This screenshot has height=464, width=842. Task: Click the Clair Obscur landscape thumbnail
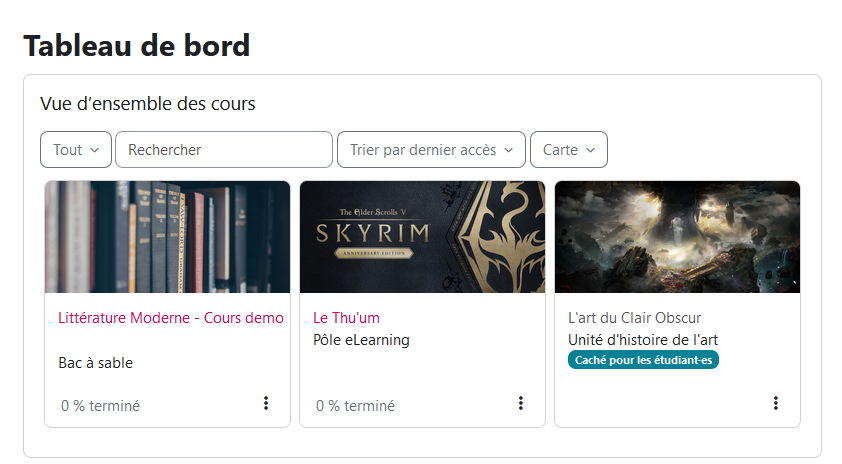pyautogui.click(x=677, y=237)
